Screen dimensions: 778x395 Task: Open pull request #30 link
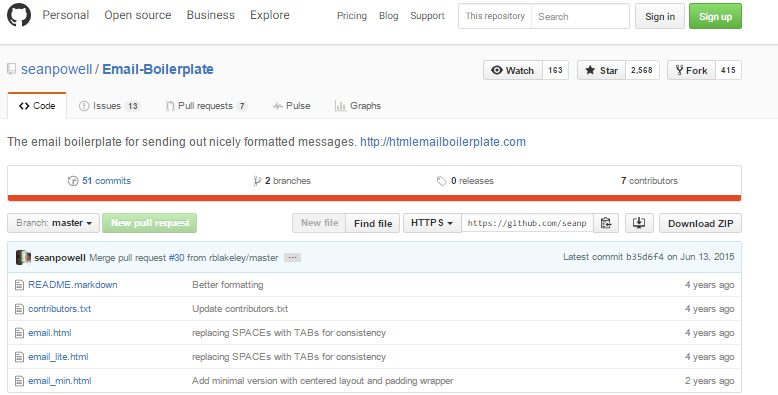point(176,258)
